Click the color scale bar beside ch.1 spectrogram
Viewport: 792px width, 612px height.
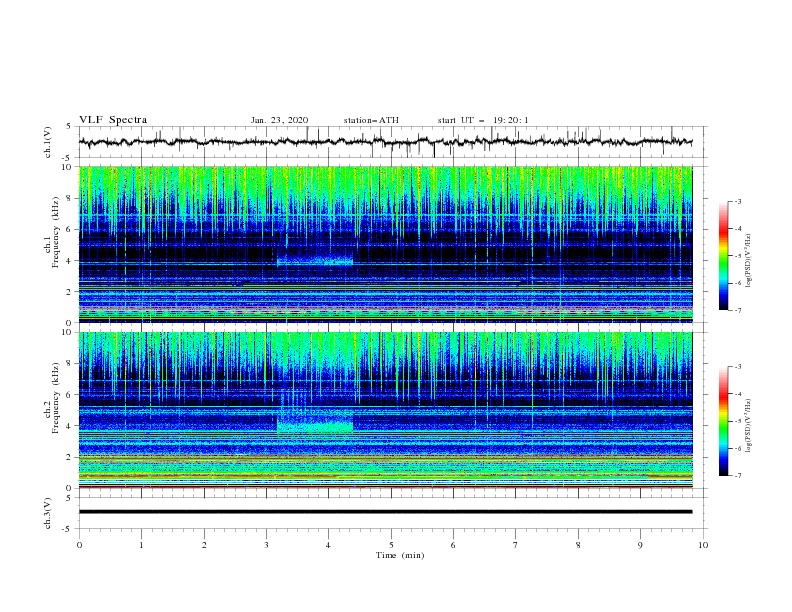click(x=724, y=255)
